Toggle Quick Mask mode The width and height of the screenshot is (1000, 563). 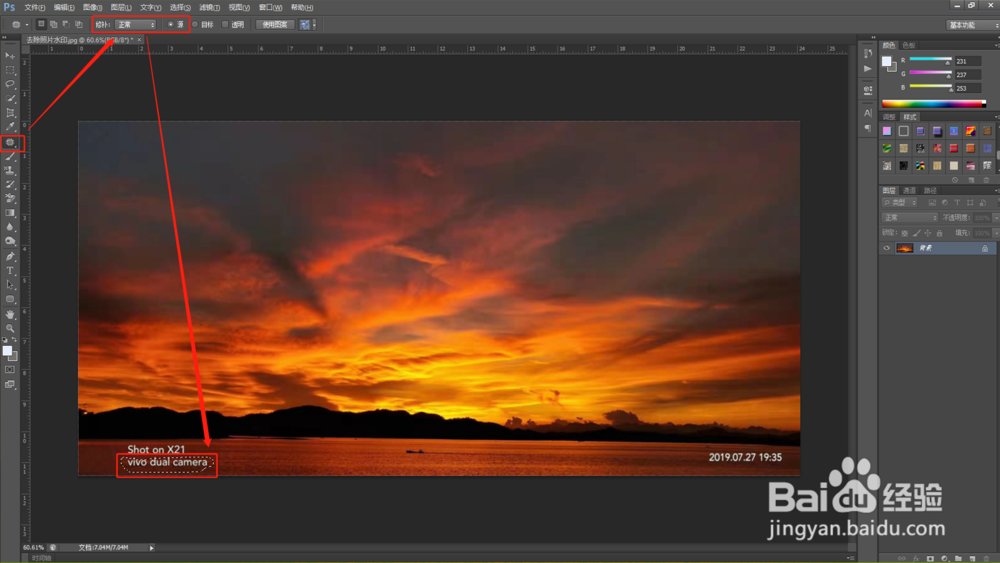pos(10,370)
